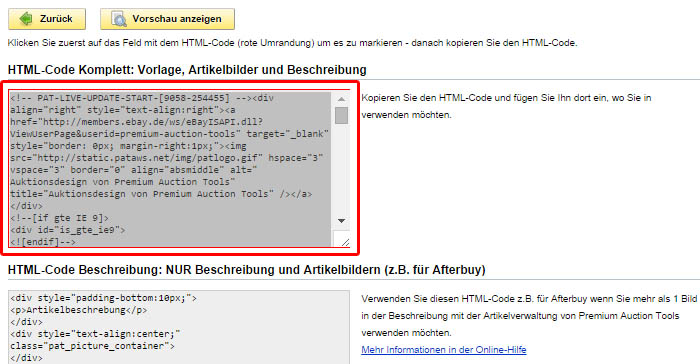Click code line with if gte IE 9

tap(59, 218)
